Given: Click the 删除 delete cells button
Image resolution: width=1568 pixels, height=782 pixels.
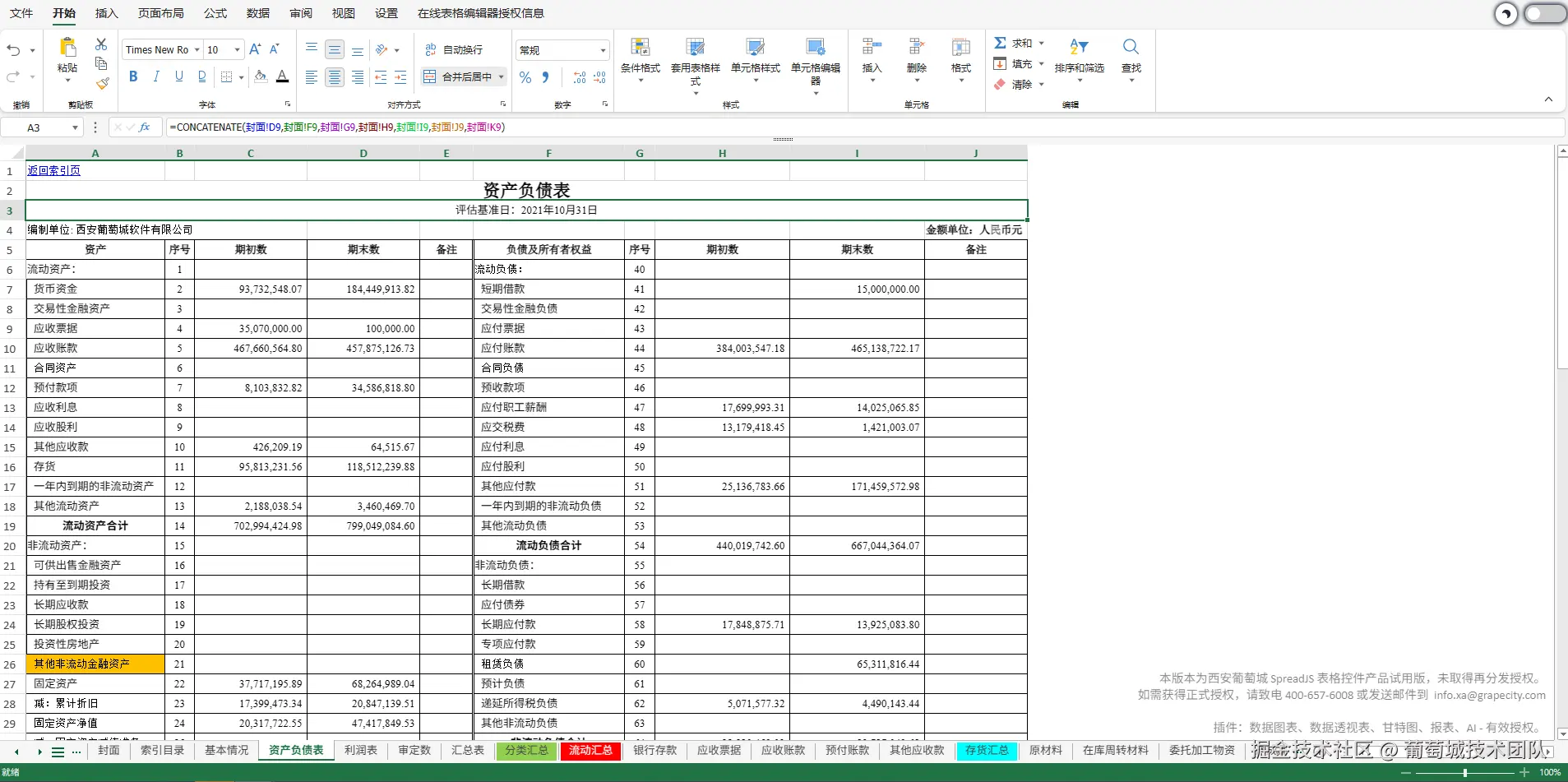Looking at the screenshot, I should point(917,58).
